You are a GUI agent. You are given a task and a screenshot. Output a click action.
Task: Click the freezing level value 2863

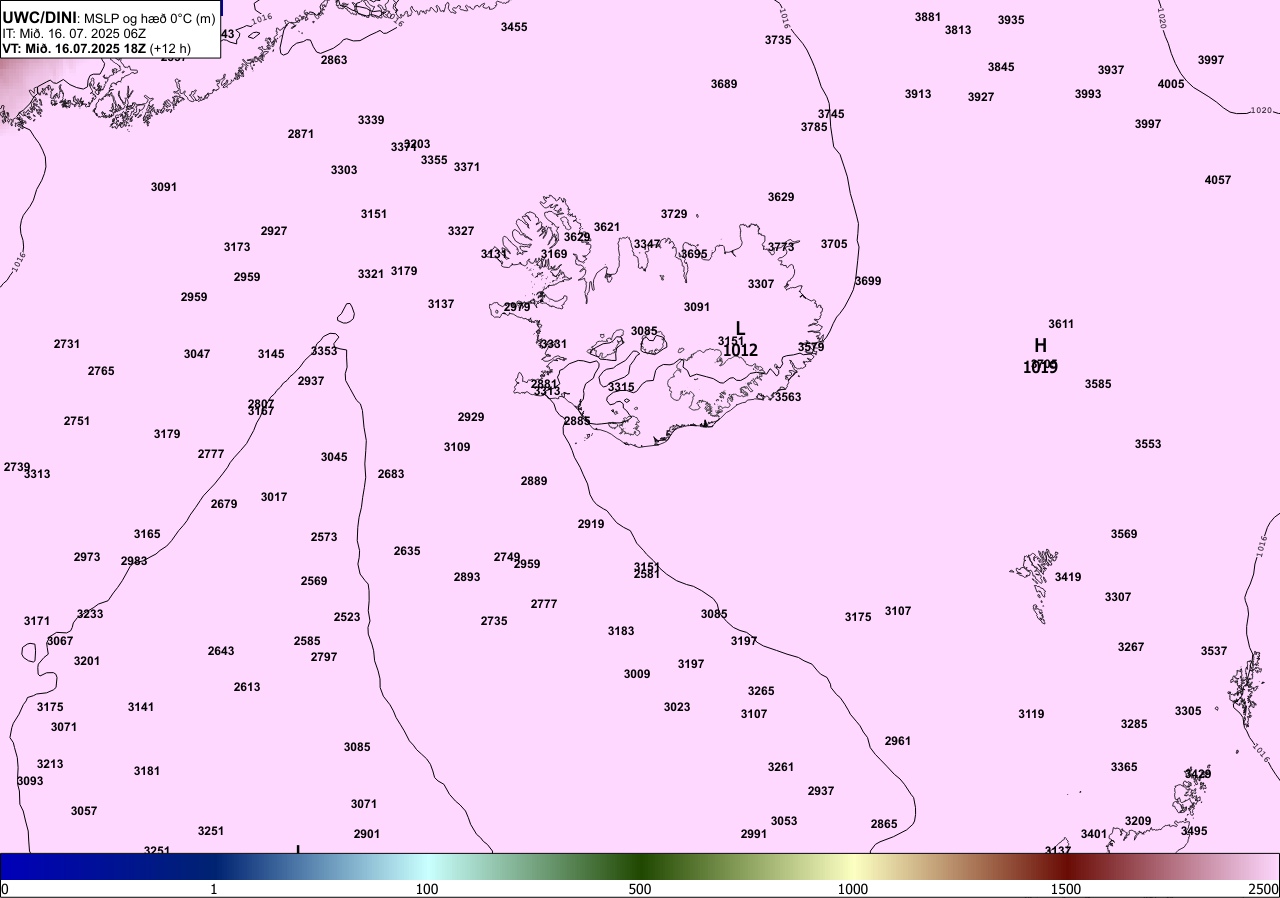(334, 60)
